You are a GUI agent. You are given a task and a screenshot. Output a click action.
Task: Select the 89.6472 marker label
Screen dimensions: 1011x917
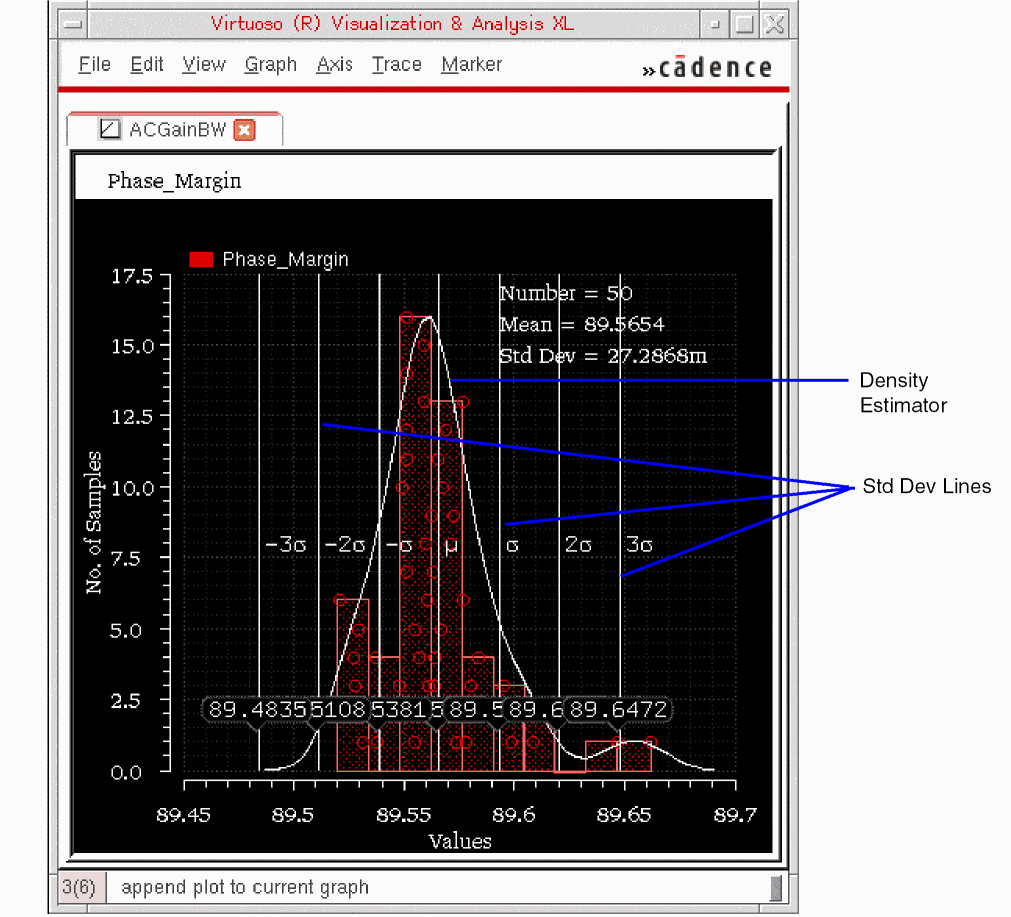[x=619, y=709]
